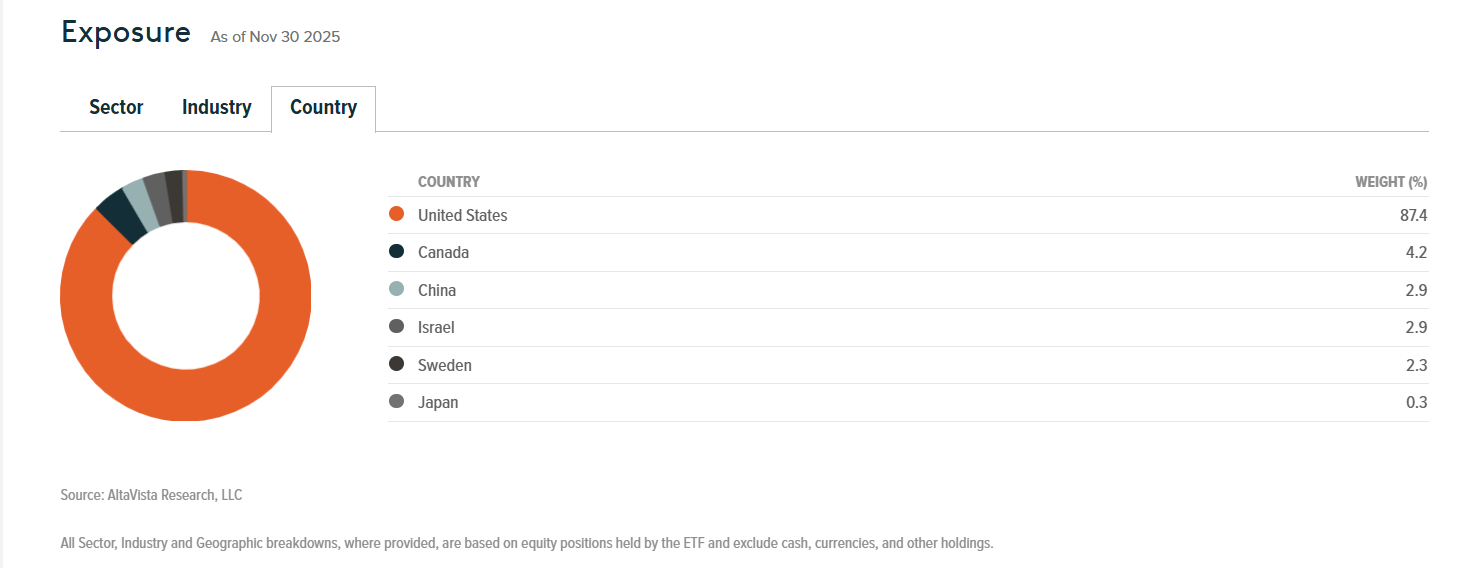Screen dimensions: 1484x568
Task: Select the United States table row label
Action: (462, 215)
